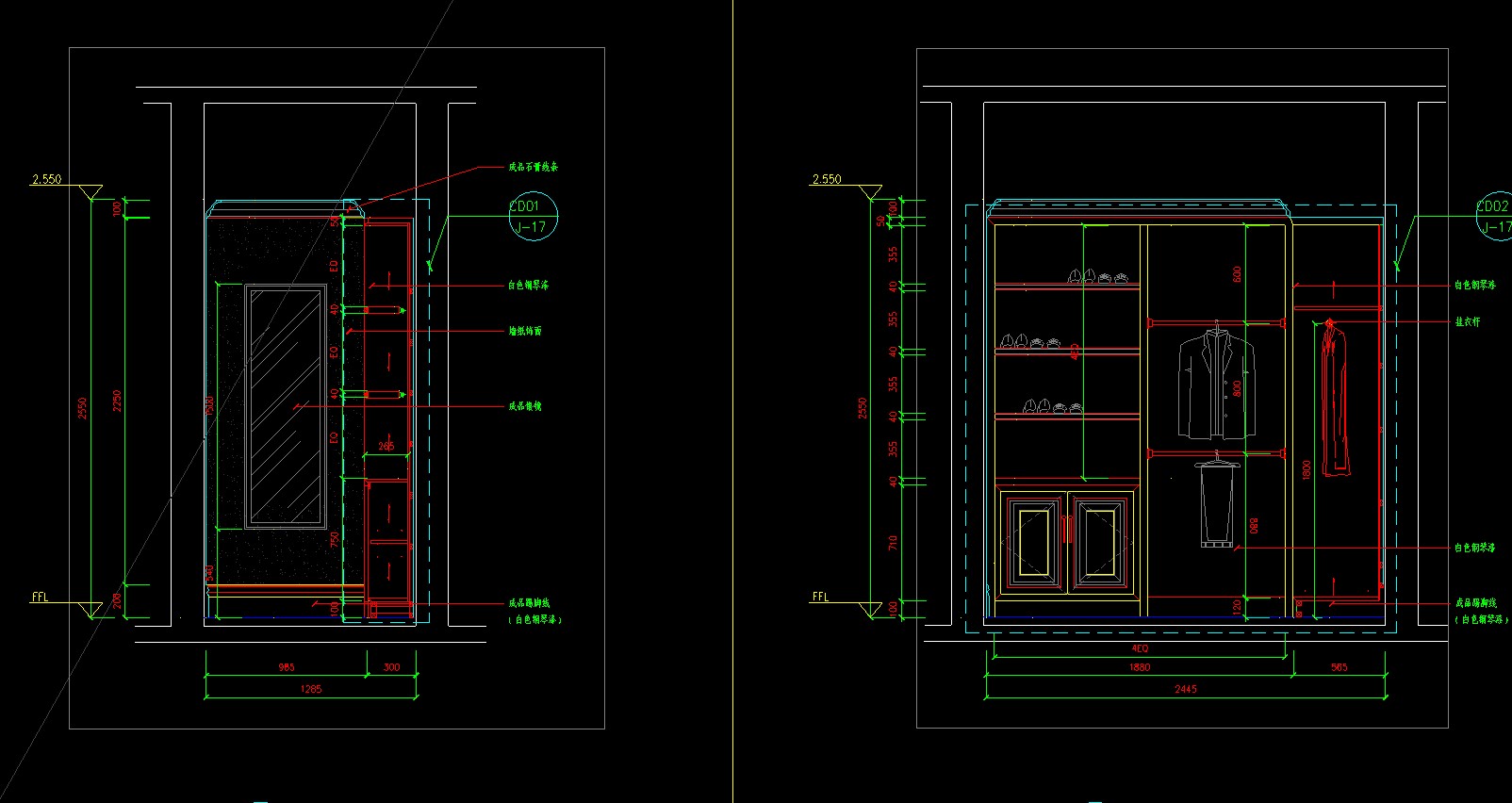Click the 2.550 level label in CD02 elevation
Image resolution: width=1512 pixels, height=803 pixels.
827,179
